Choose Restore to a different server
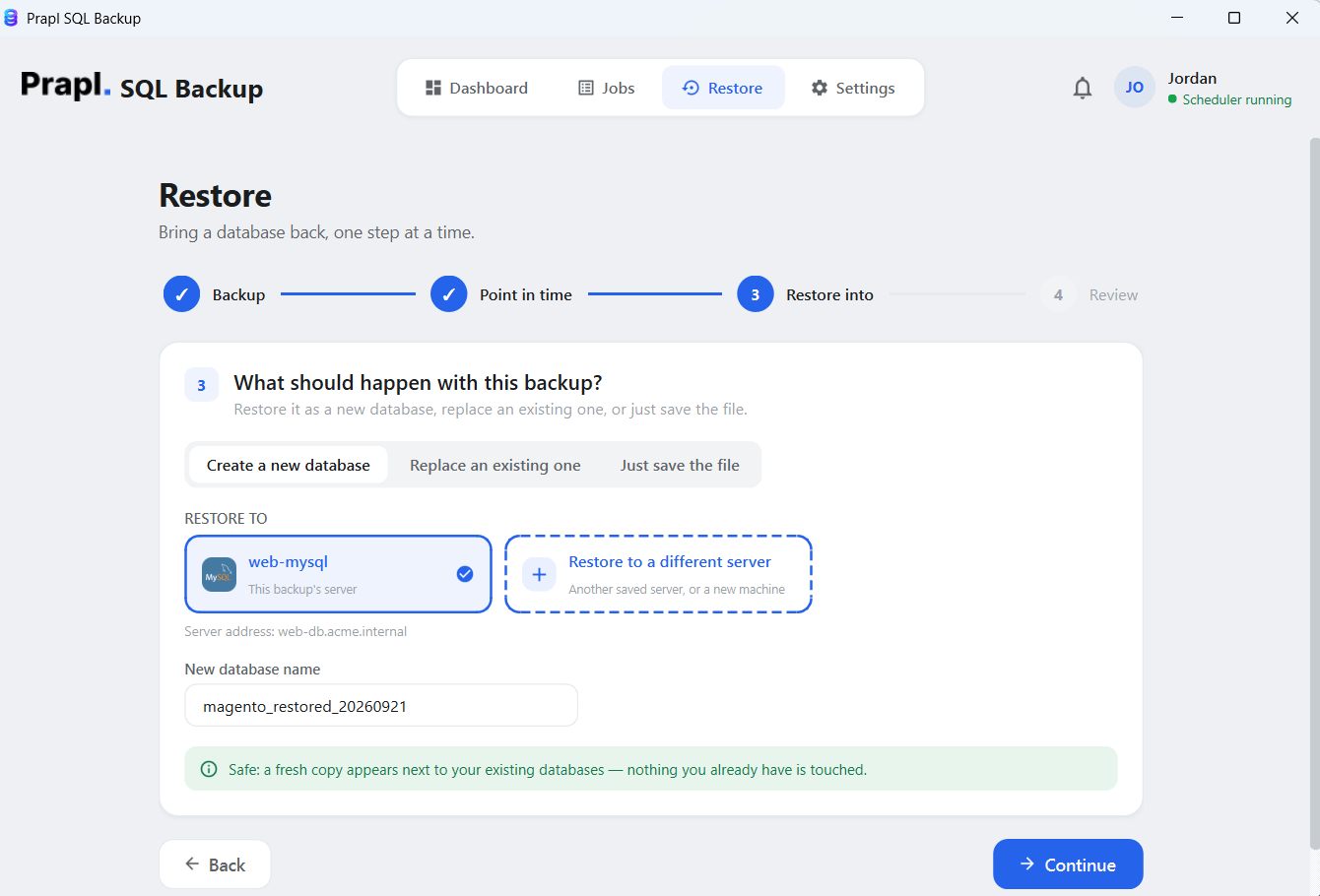This screenshot has height=896, width=1320. [x=658, y=574]
